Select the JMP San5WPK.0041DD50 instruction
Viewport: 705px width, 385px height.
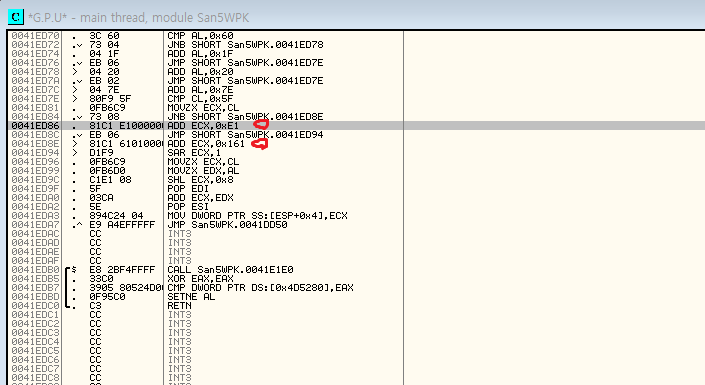[227, 224]
